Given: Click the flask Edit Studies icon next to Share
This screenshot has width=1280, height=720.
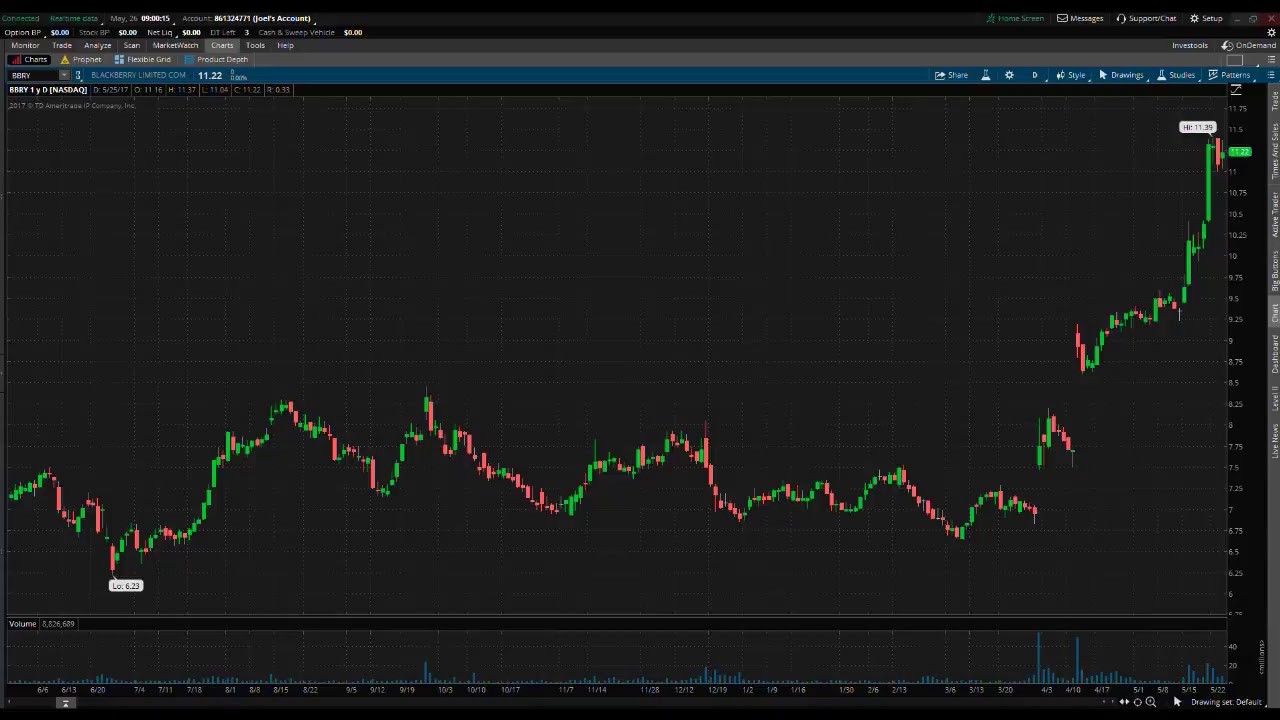Looking at the screenshot, I should [986, 75].
